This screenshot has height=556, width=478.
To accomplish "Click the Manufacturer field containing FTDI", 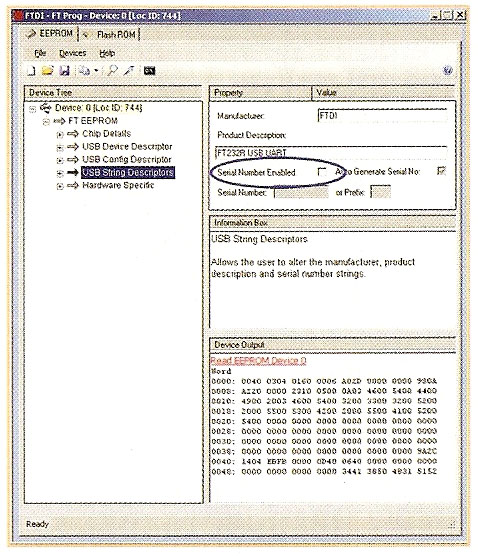I will click(x=382, y=116).
